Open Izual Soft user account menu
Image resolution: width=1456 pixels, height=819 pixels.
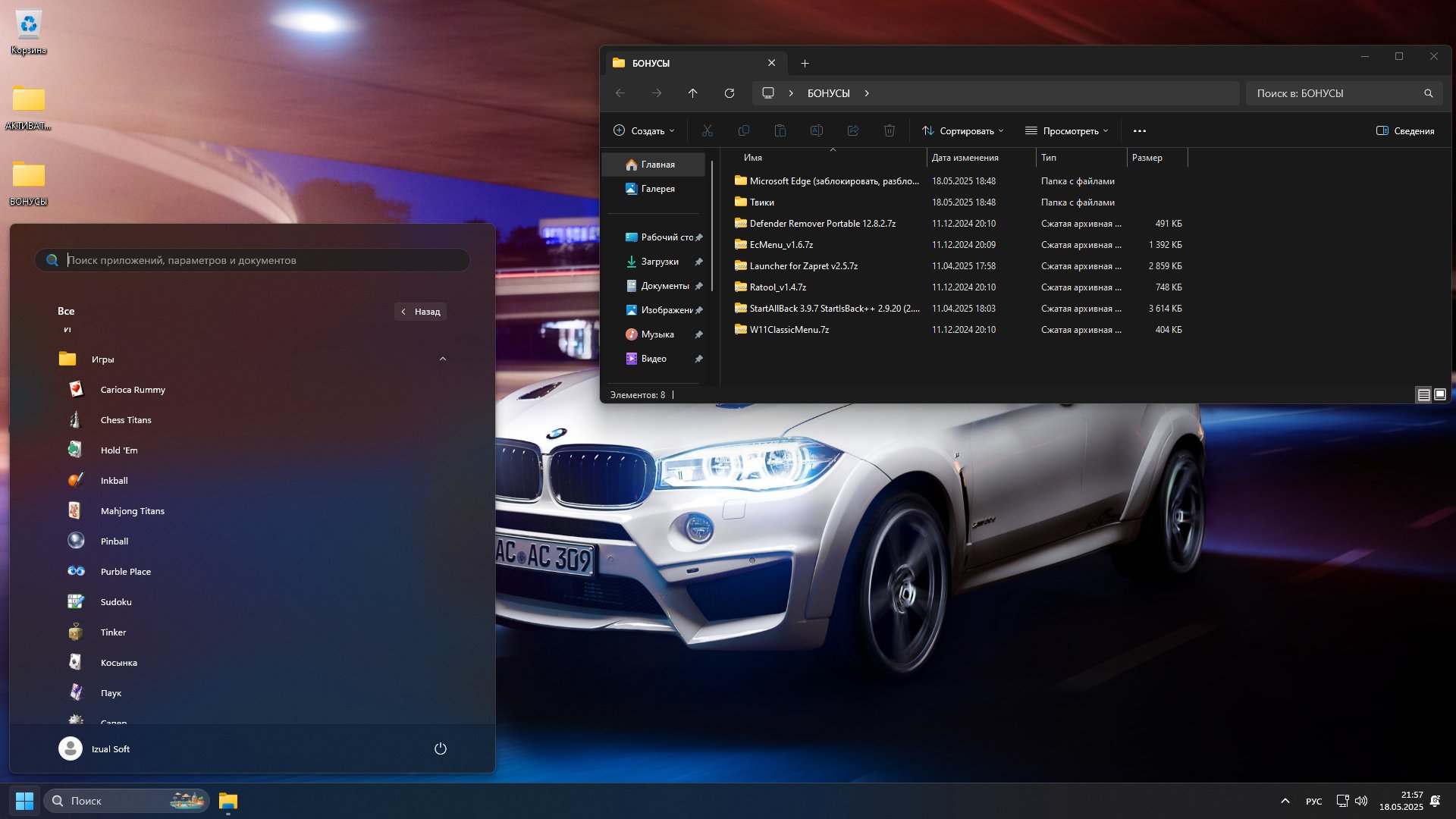point(95,748)
